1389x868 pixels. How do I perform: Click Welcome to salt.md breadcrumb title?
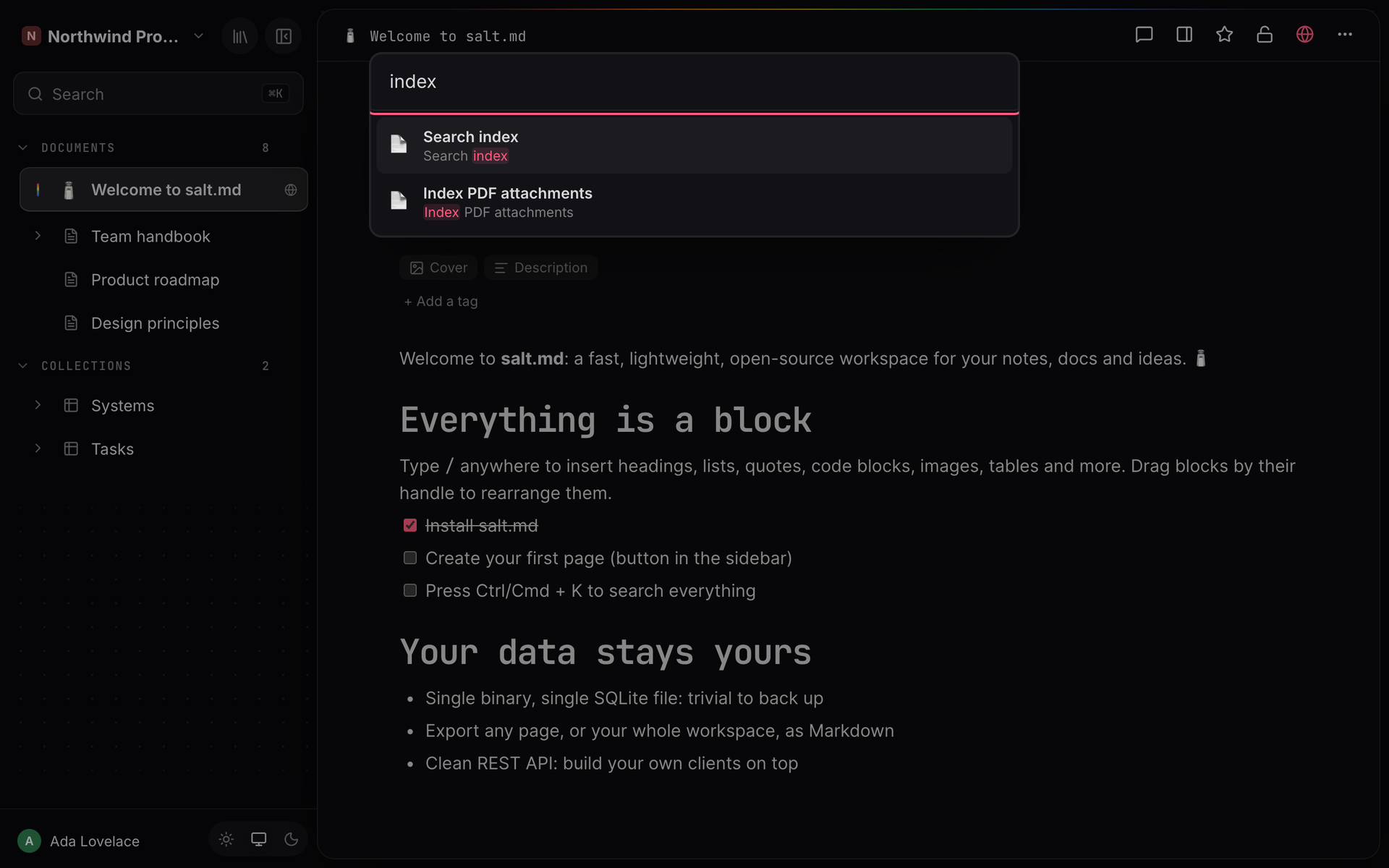coord(448,36)
